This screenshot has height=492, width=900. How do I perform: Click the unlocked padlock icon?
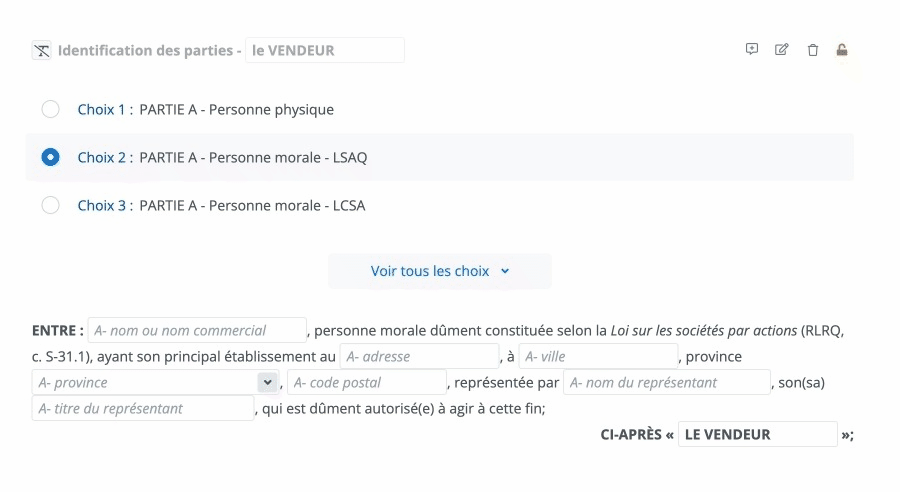pyautogui.click(x=842, y=50)
